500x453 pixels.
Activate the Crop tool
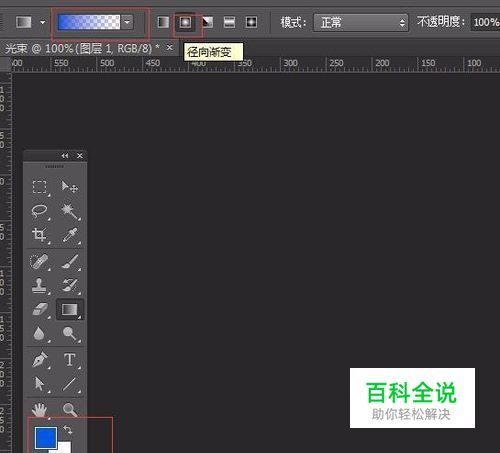point(39,235)
